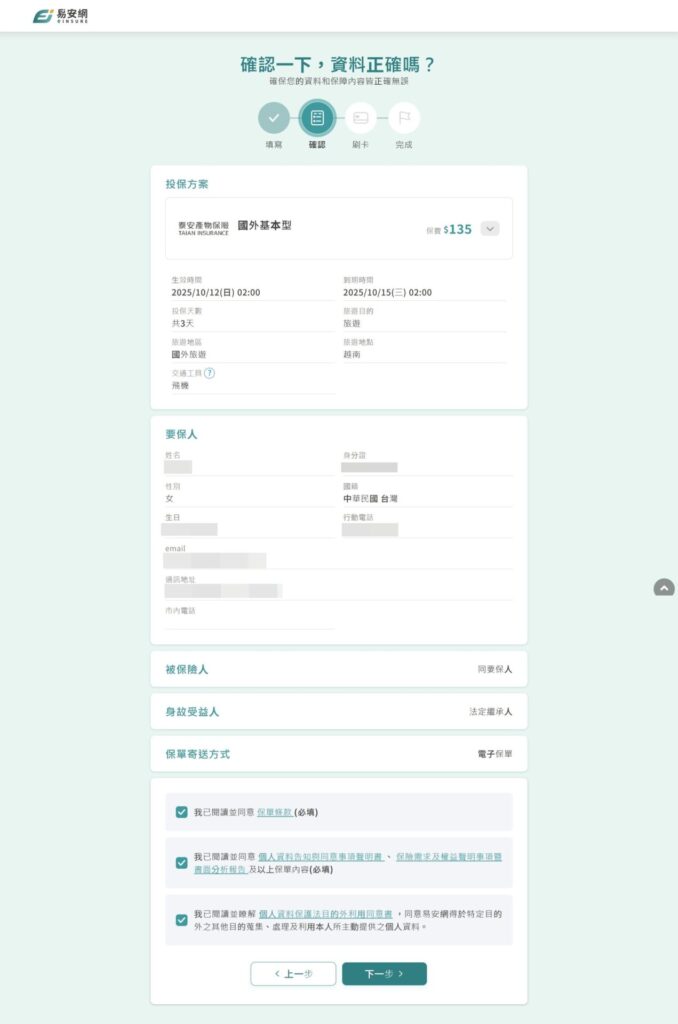Click the Taian Insurance logo
Screen dimensions: 678x1024
[203, 228]
